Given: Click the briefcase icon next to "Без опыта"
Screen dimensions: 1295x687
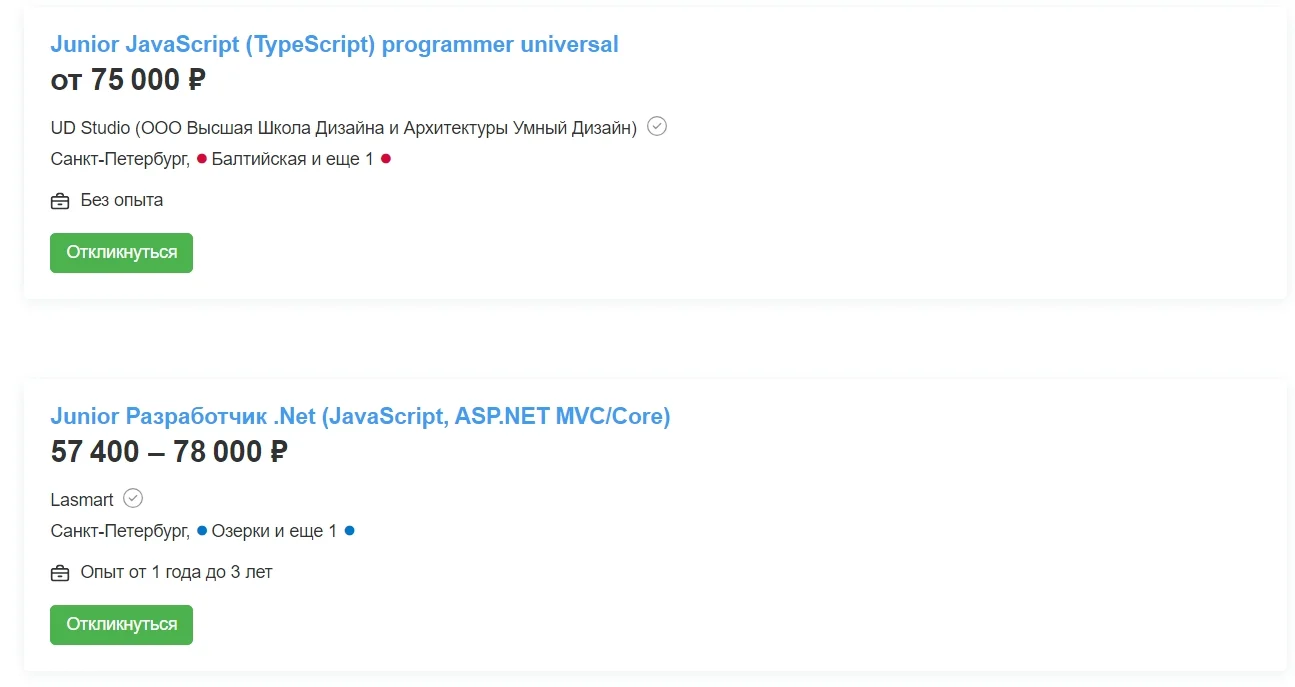Looking at the screenshot, I should [60, 201].
